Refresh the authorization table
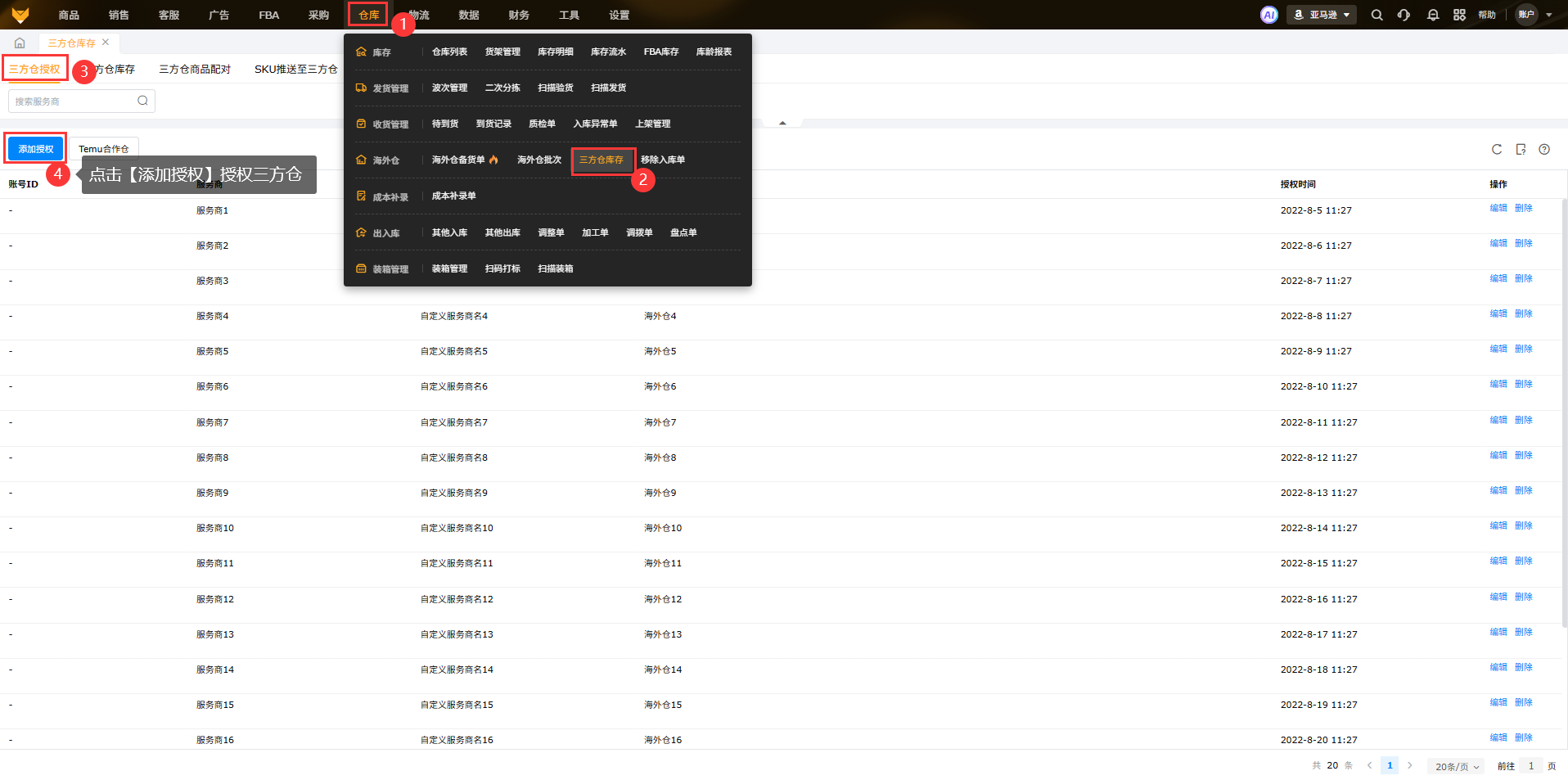 pyautogui.click(x=1497, y=149)
